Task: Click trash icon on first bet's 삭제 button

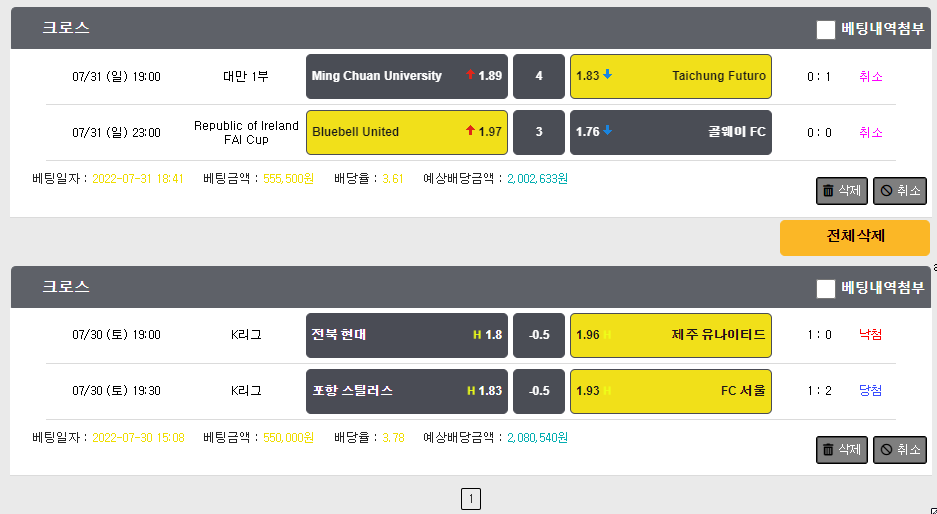Action: click(x=828, y=191)
